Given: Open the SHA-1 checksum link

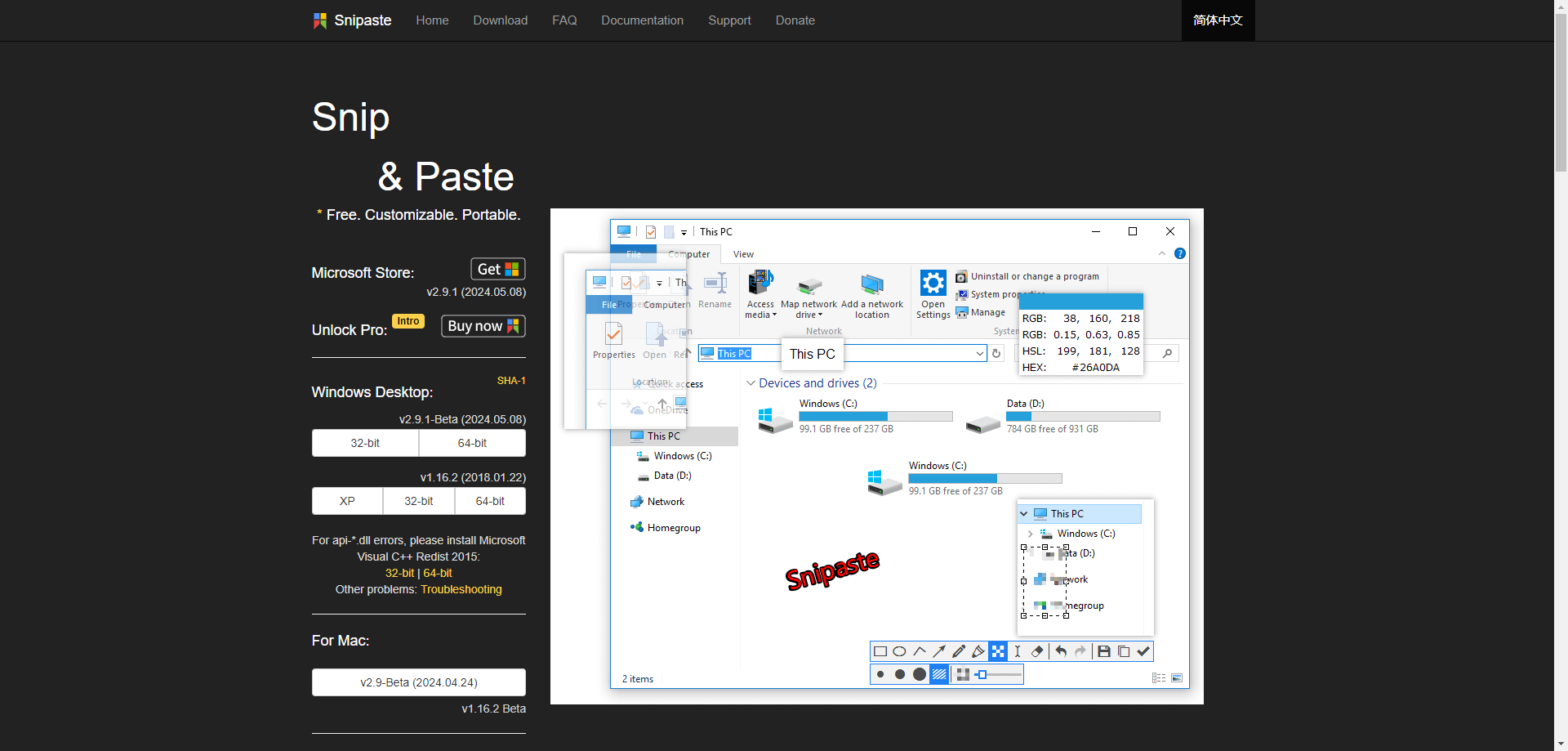Looking at the screenshot, I should click(x=511, y=381).
